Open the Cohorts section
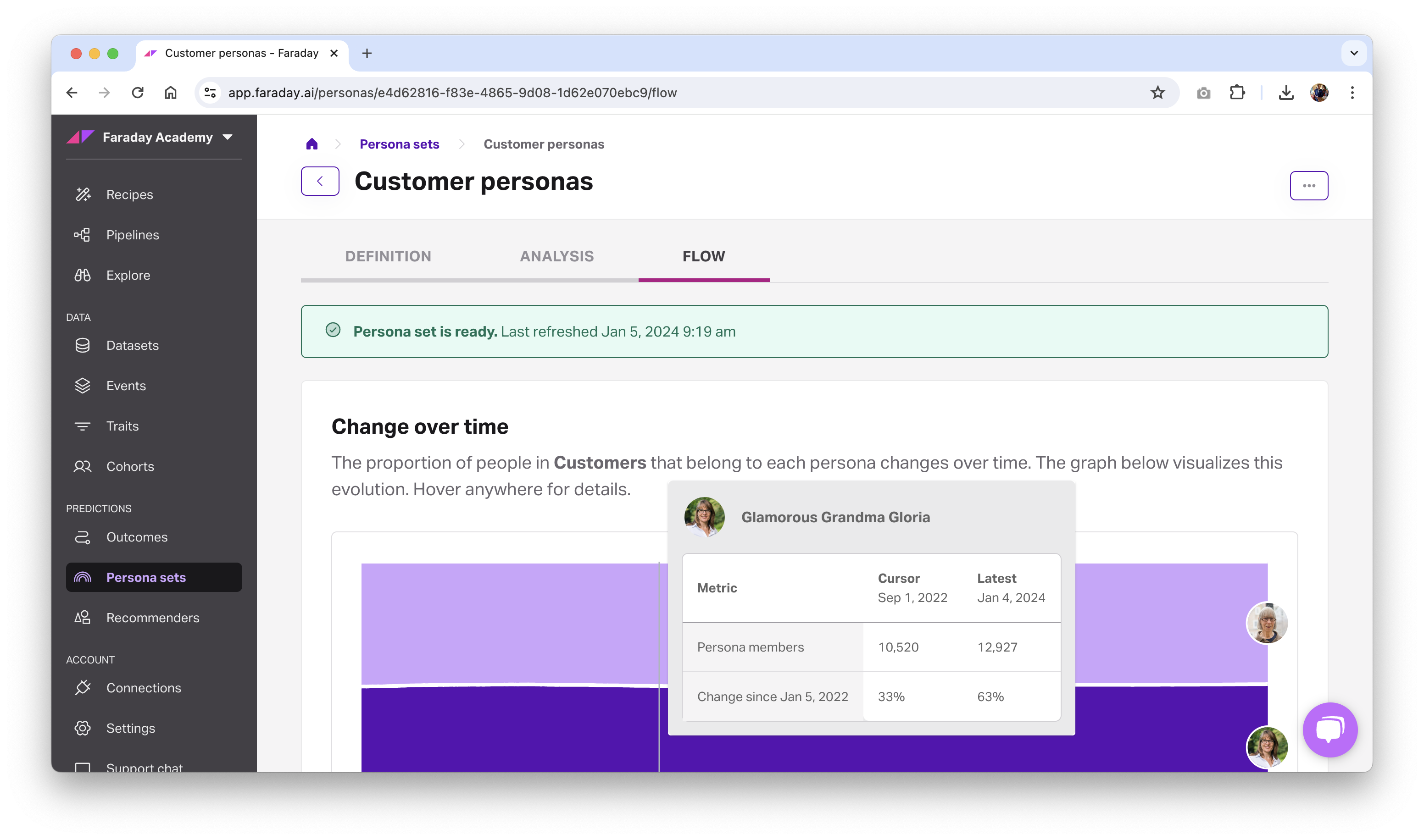Image resolution: width=1424 pixels, height=840 pixels. pos(130,466)
